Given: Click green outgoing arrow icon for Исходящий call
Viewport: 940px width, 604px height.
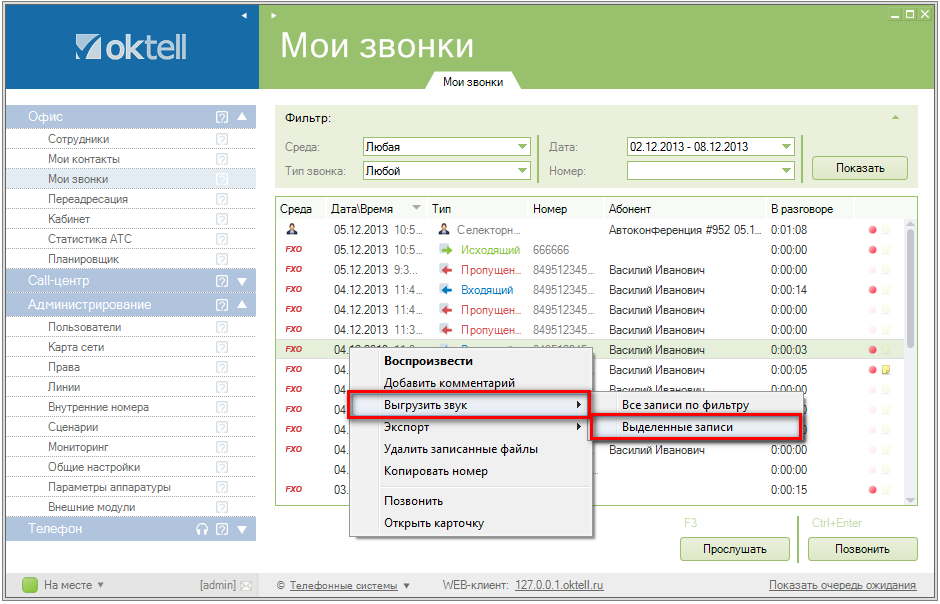Looking at the screenshot, I should click(x=446, y=250).
